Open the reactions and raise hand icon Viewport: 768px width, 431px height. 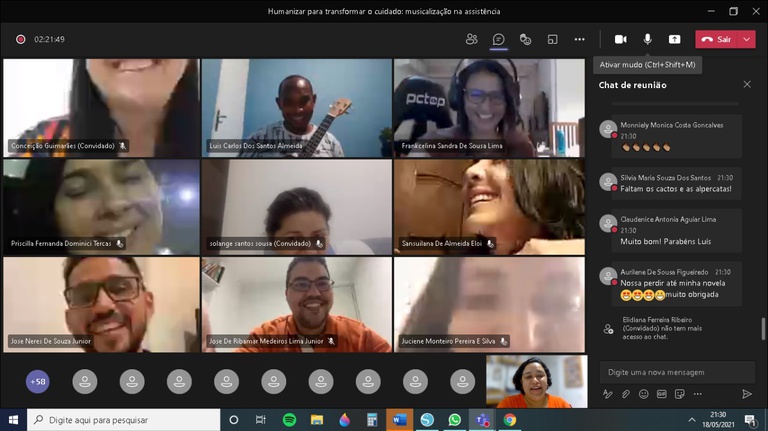pyautogui.click(x=526, y=39)
